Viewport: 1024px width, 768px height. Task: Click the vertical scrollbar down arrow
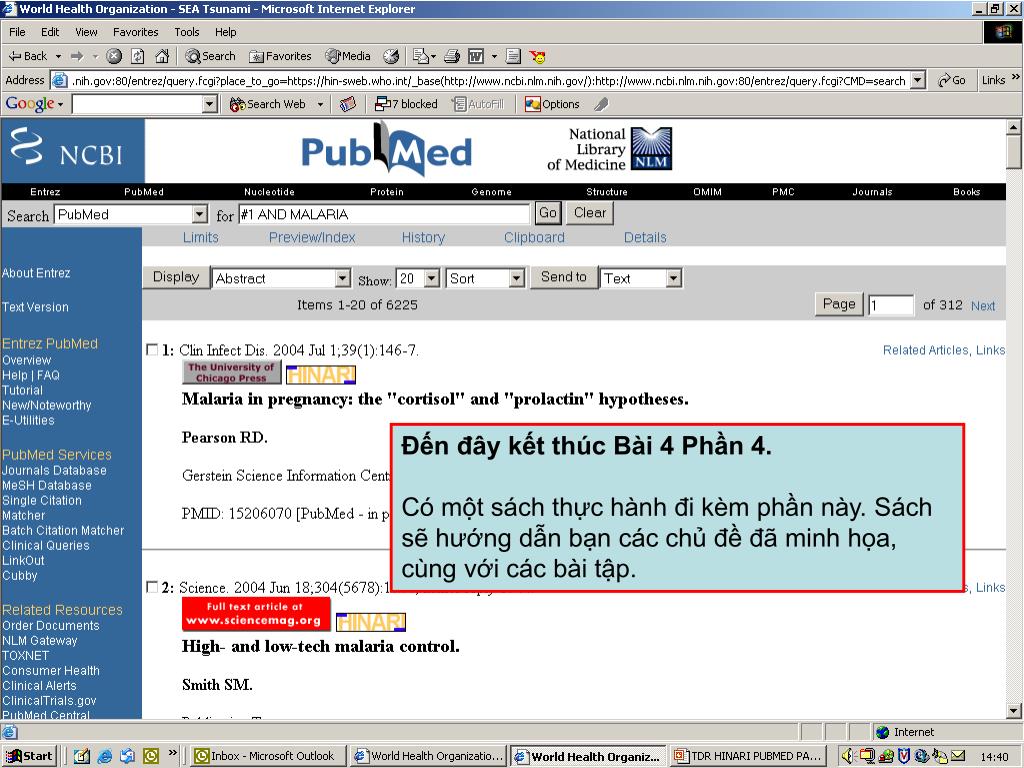tap(1014, 711)
